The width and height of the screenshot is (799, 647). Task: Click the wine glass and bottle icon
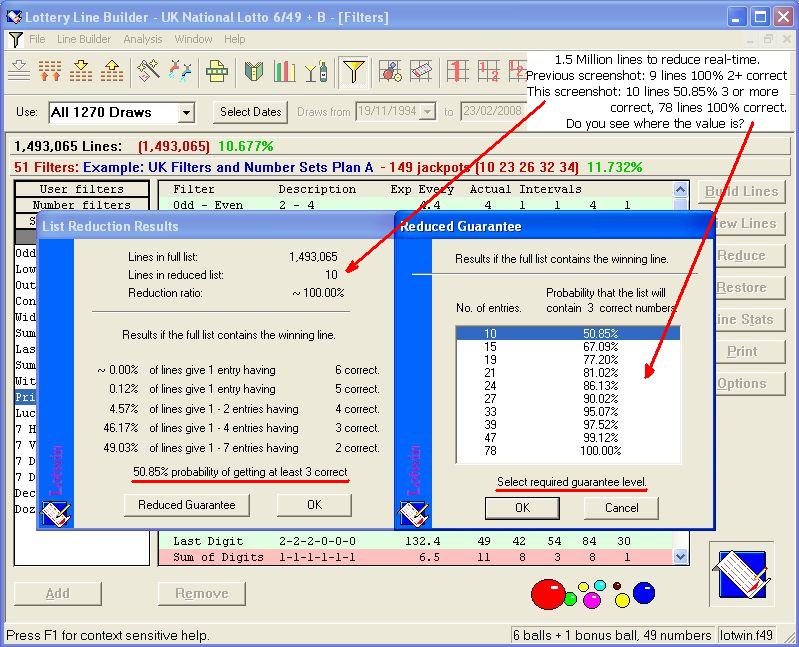coord(315,71)
